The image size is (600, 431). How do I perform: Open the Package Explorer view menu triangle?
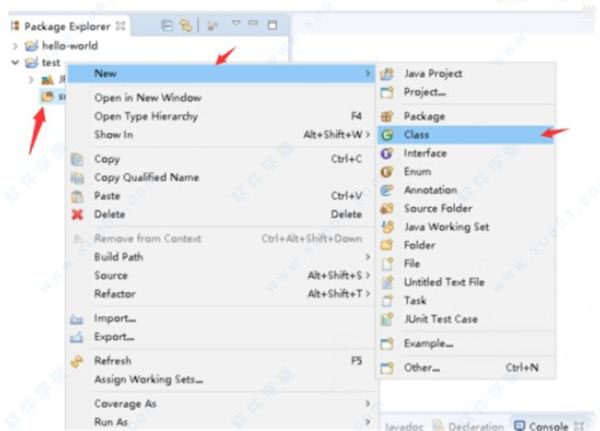236,25
